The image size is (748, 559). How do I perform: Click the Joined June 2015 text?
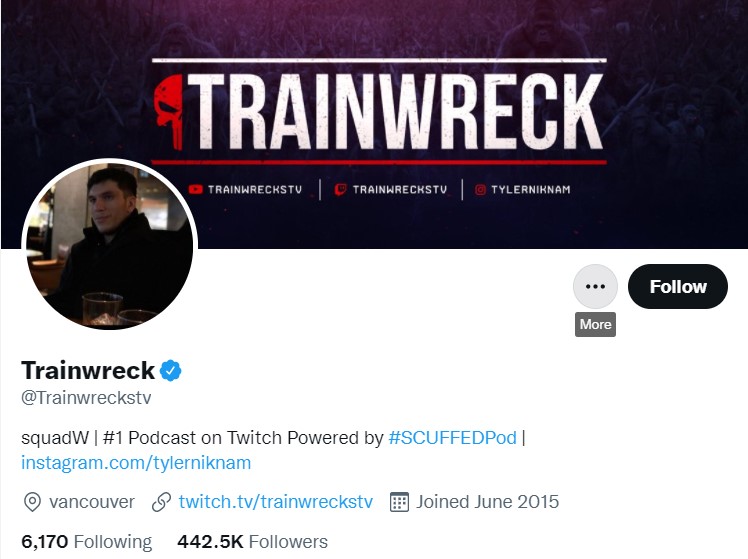point(487,502)
